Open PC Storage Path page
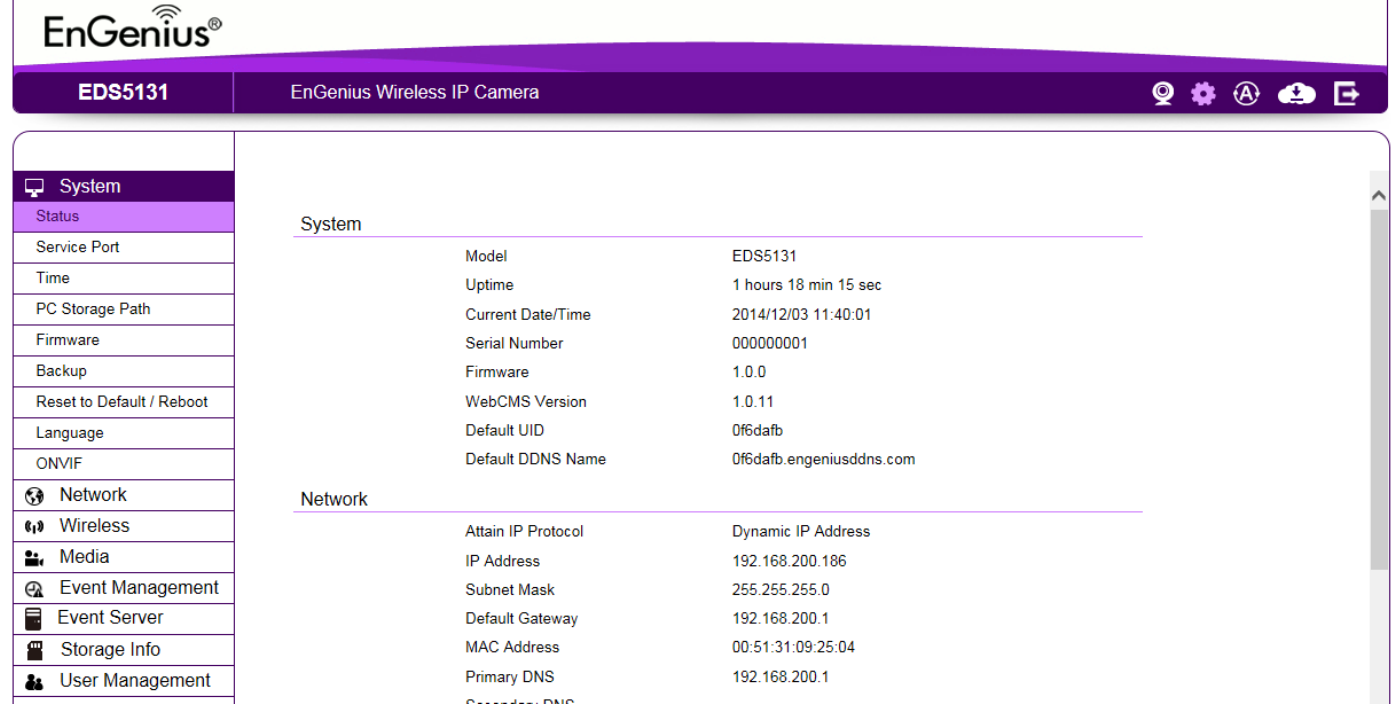Viewport: 1395px width, 704px height. [124, 310]
